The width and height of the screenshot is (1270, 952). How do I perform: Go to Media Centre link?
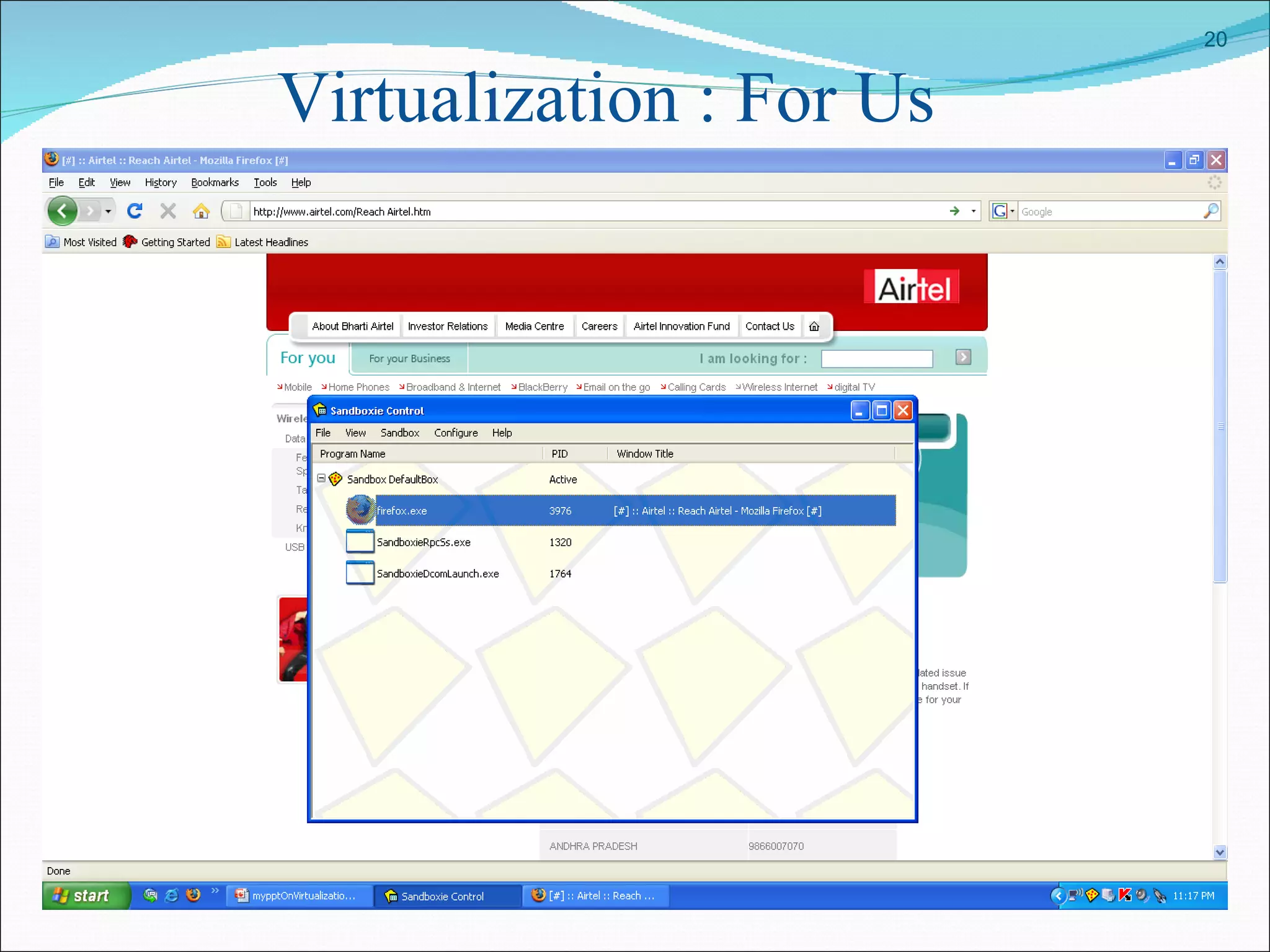pos(535,326)
